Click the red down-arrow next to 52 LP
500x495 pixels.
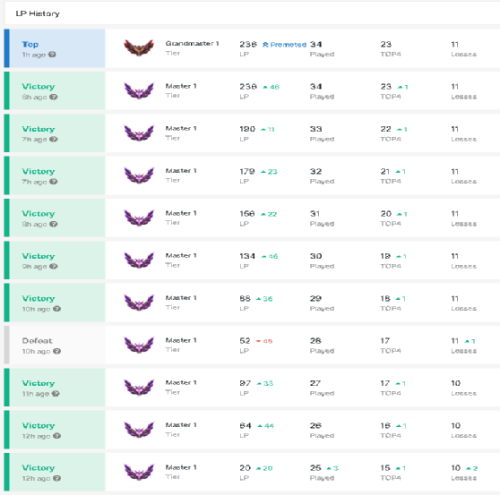click(258, 341)
